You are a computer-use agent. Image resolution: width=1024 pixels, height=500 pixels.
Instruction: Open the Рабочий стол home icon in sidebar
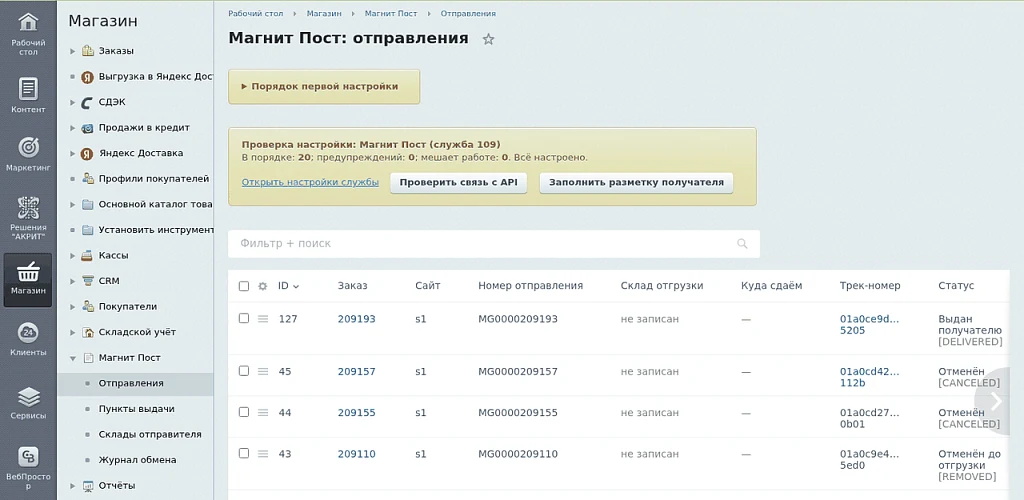coord(28,22)
